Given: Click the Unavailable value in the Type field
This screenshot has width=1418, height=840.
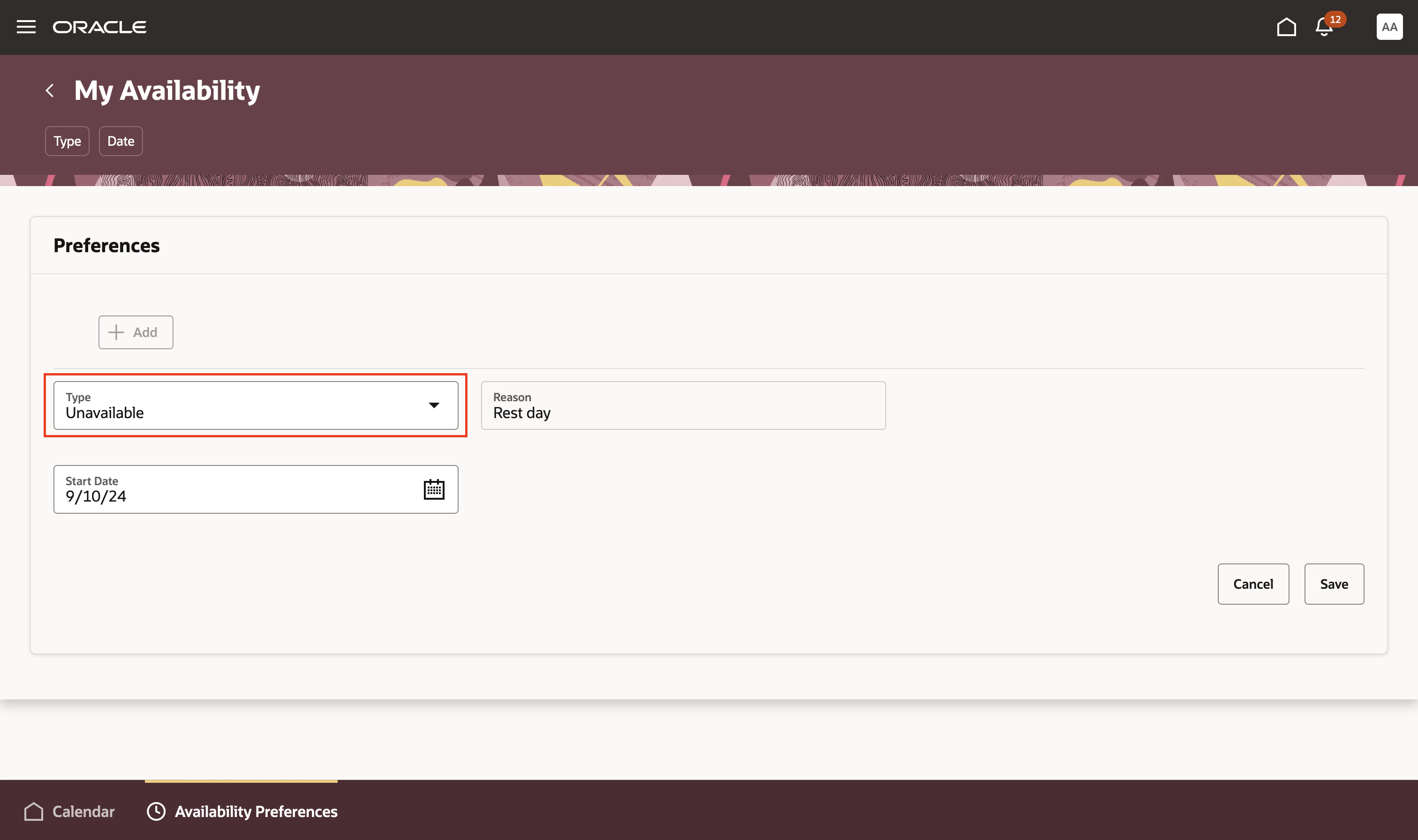Looking at the screenshot, I should click(x=106, y=413).
